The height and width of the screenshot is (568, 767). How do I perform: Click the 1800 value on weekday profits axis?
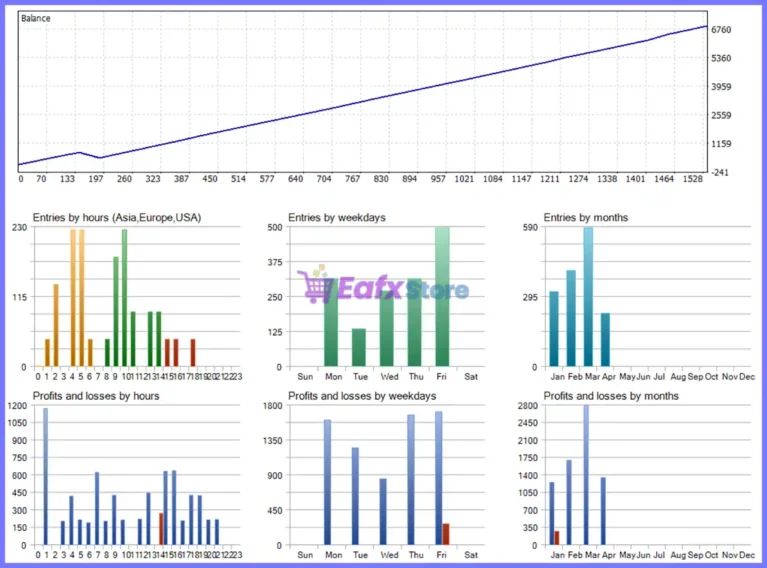coord(273,406)
